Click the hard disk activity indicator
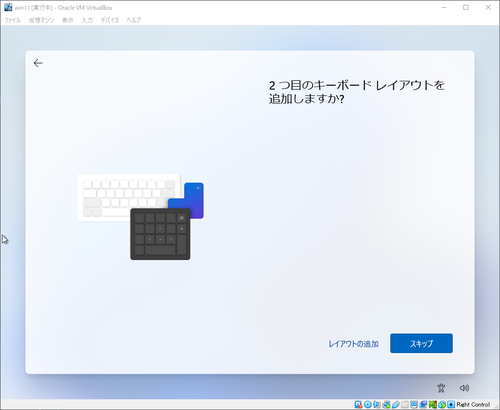Image resolution: width=500 pixels, height=410 pixels. (x=358, y=405)
